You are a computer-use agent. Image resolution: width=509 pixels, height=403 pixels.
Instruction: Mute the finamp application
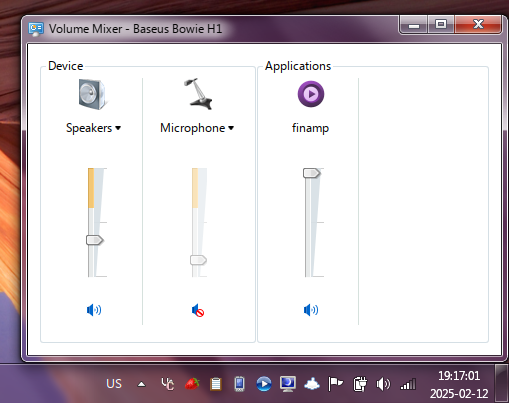pyautogui.click(x=311, y=310)
